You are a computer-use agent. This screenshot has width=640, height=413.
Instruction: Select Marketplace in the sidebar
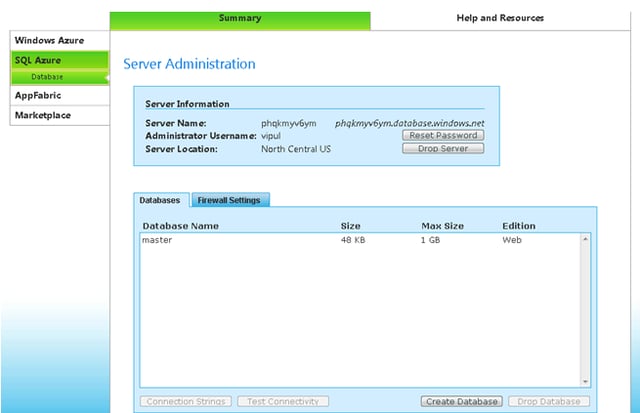click(60, 115)
